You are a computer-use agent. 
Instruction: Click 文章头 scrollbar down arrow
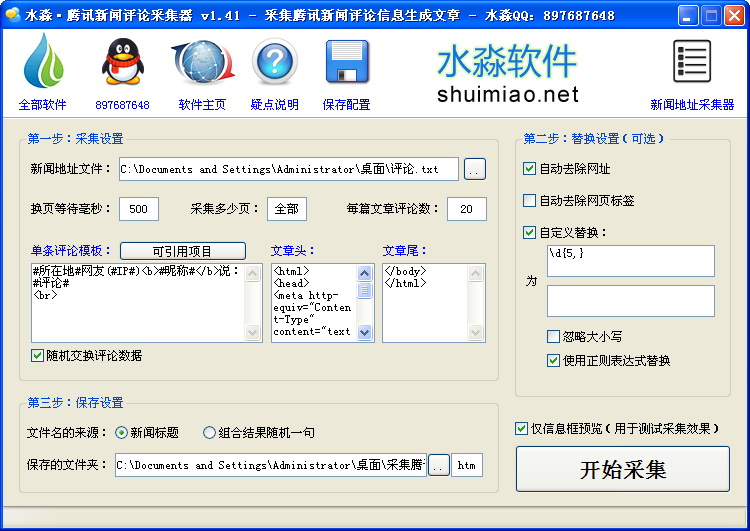point(364,332)
